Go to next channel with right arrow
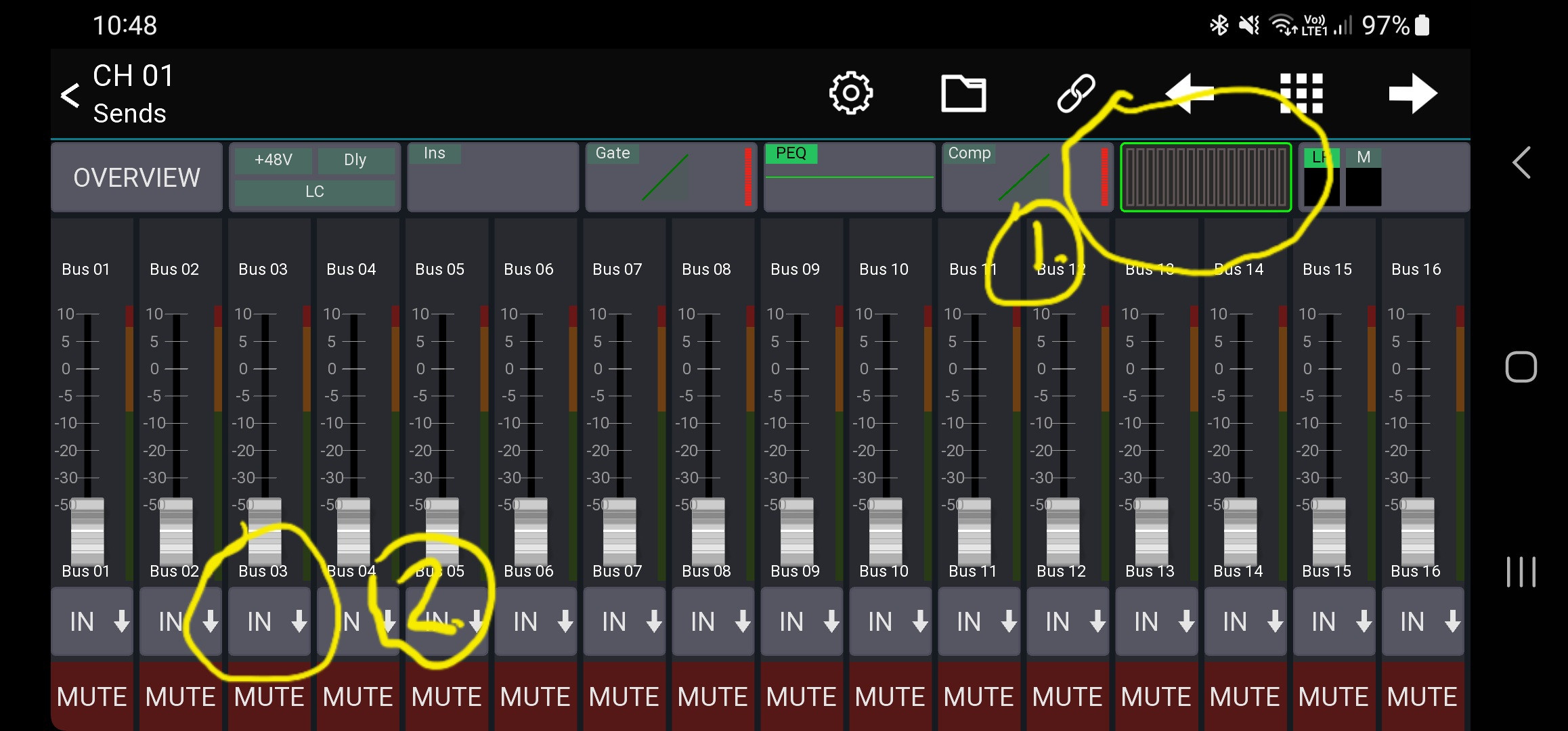The height and width of the screenshot is (731, 1568). pyautogui.click(x=1413, y=93)
